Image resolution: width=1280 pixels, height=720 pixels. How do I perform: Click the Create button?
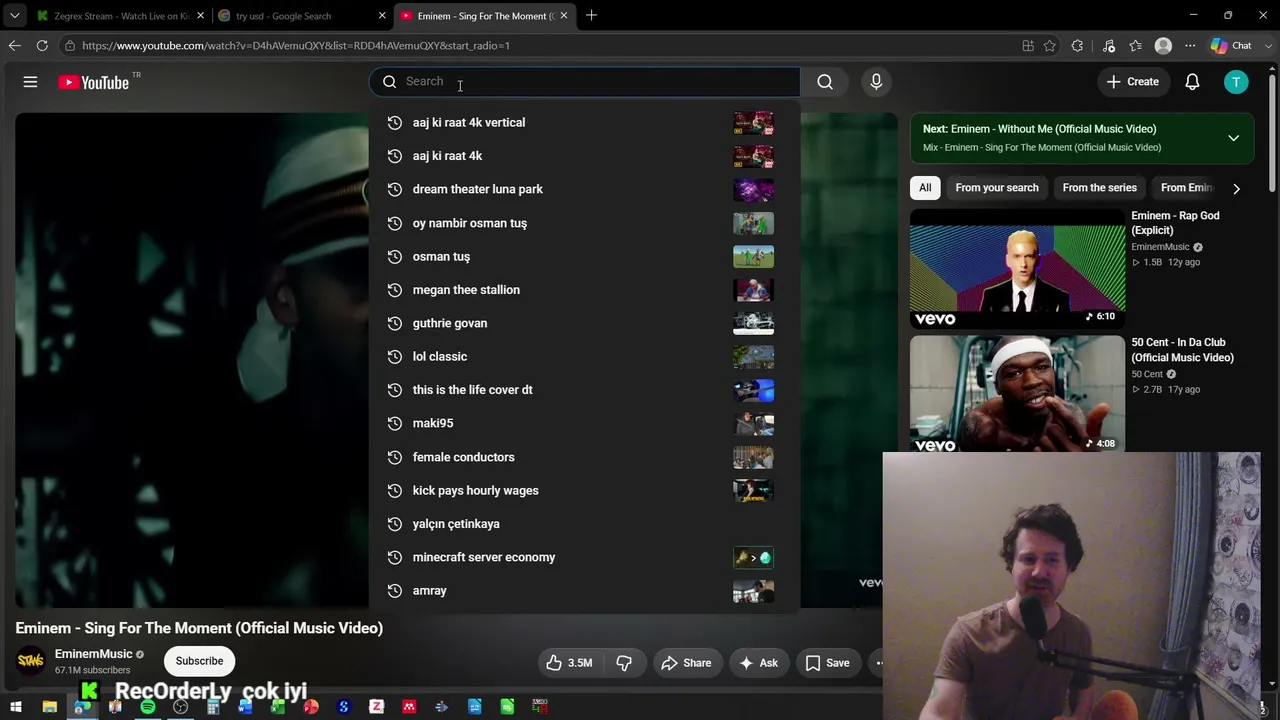tap(1133, 82)
